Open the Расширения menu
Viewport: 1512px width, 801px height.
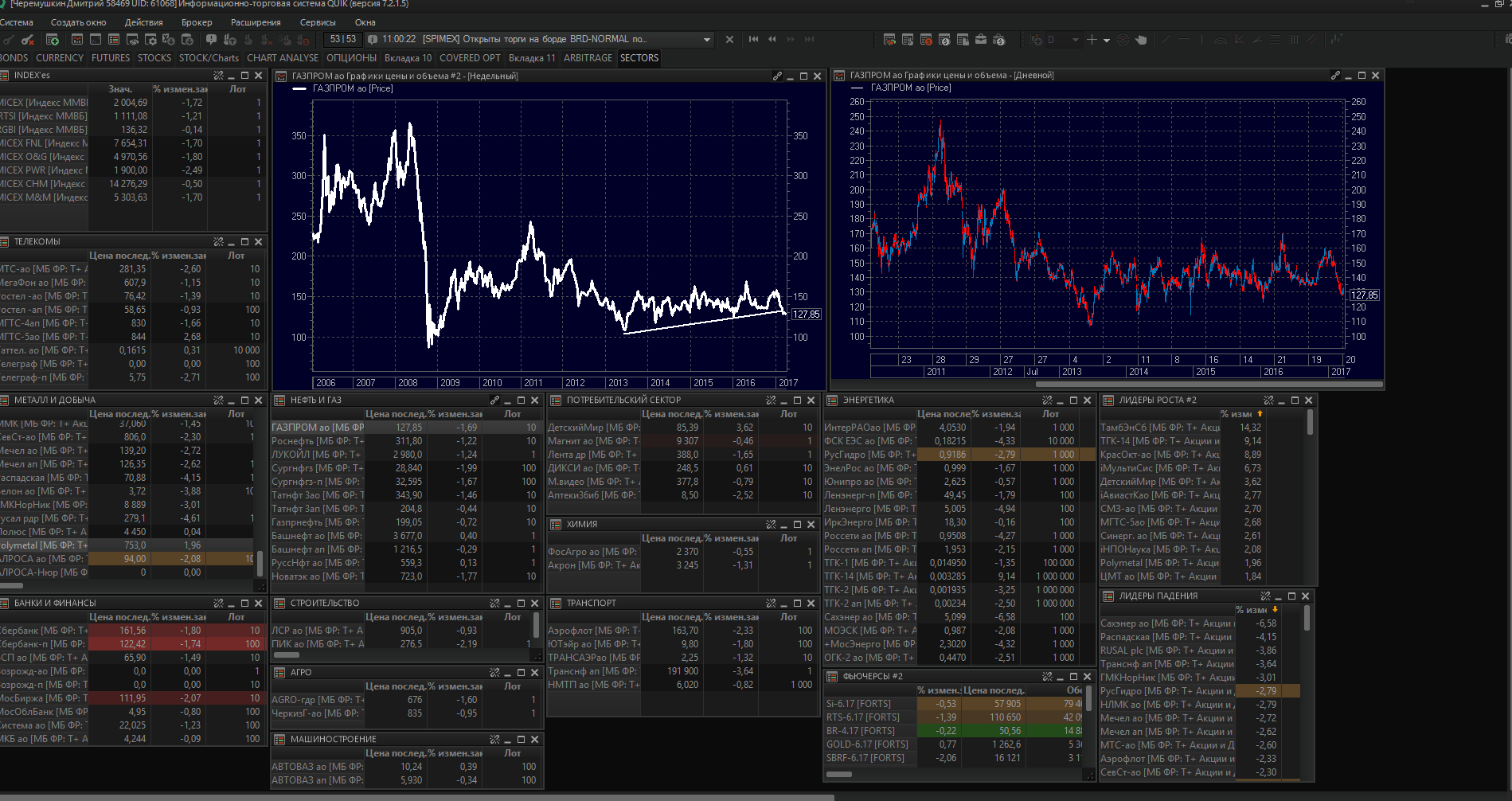coord(256,22)
